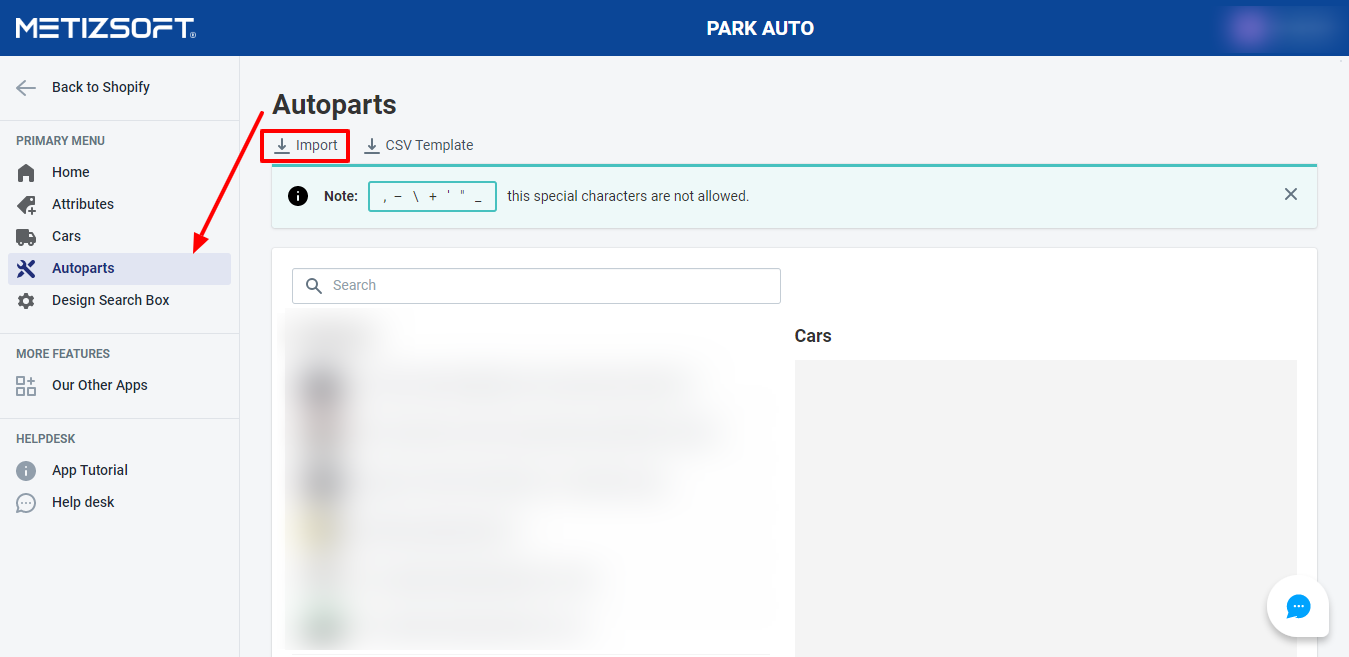
Task: Click the Design Search Box gear icon
Action: tap(26, 301)
